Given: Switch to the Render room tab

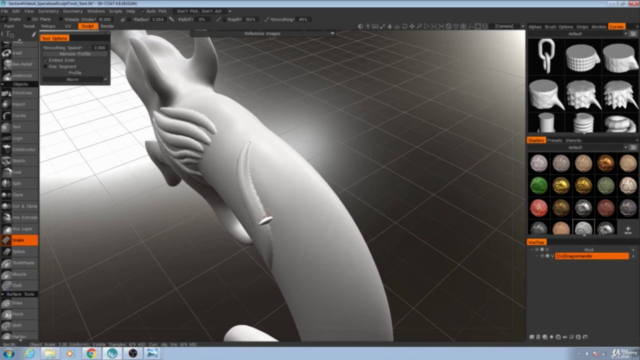Looking at the screenshot, I should point(107,26).
